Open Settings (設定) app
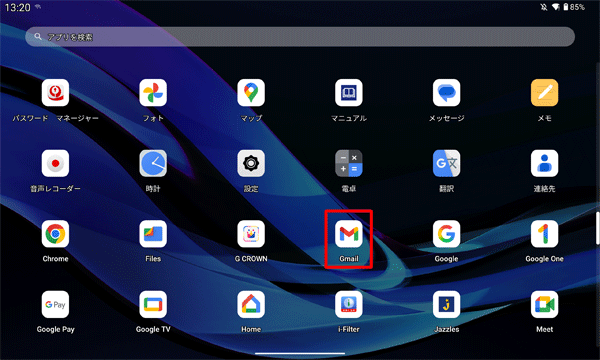The width and height of the screenshot is (600, 360). pyautogui.click(x=251, y=163)
